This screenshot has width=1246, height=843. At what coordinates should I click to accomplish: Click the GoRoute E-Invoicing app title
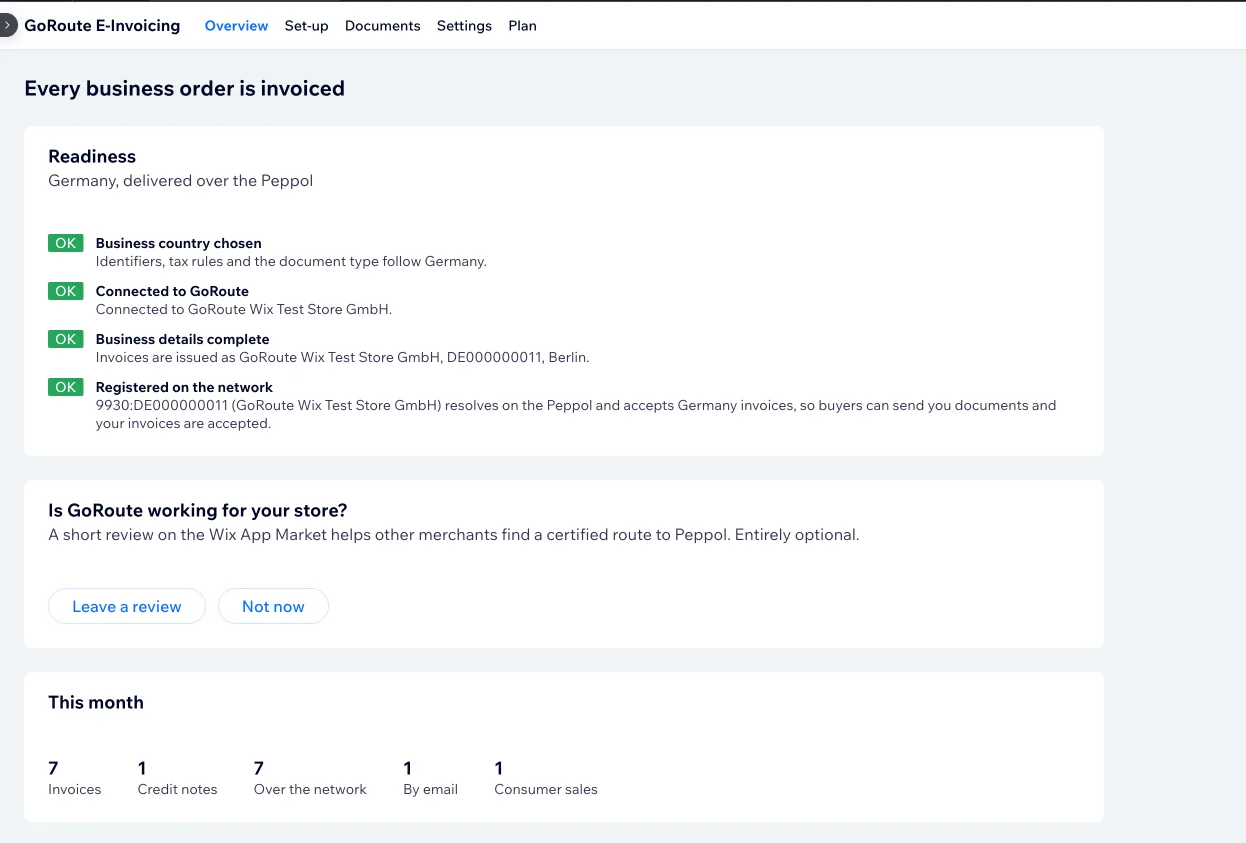click(102, 26)
